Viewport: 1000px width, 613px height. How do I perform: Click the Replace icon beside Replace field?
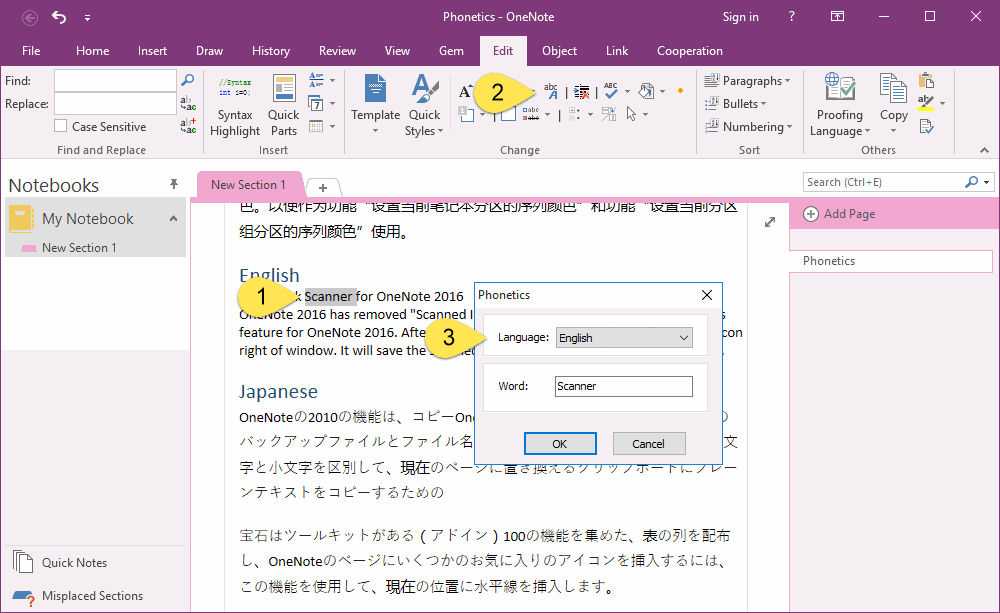[188, 103]
